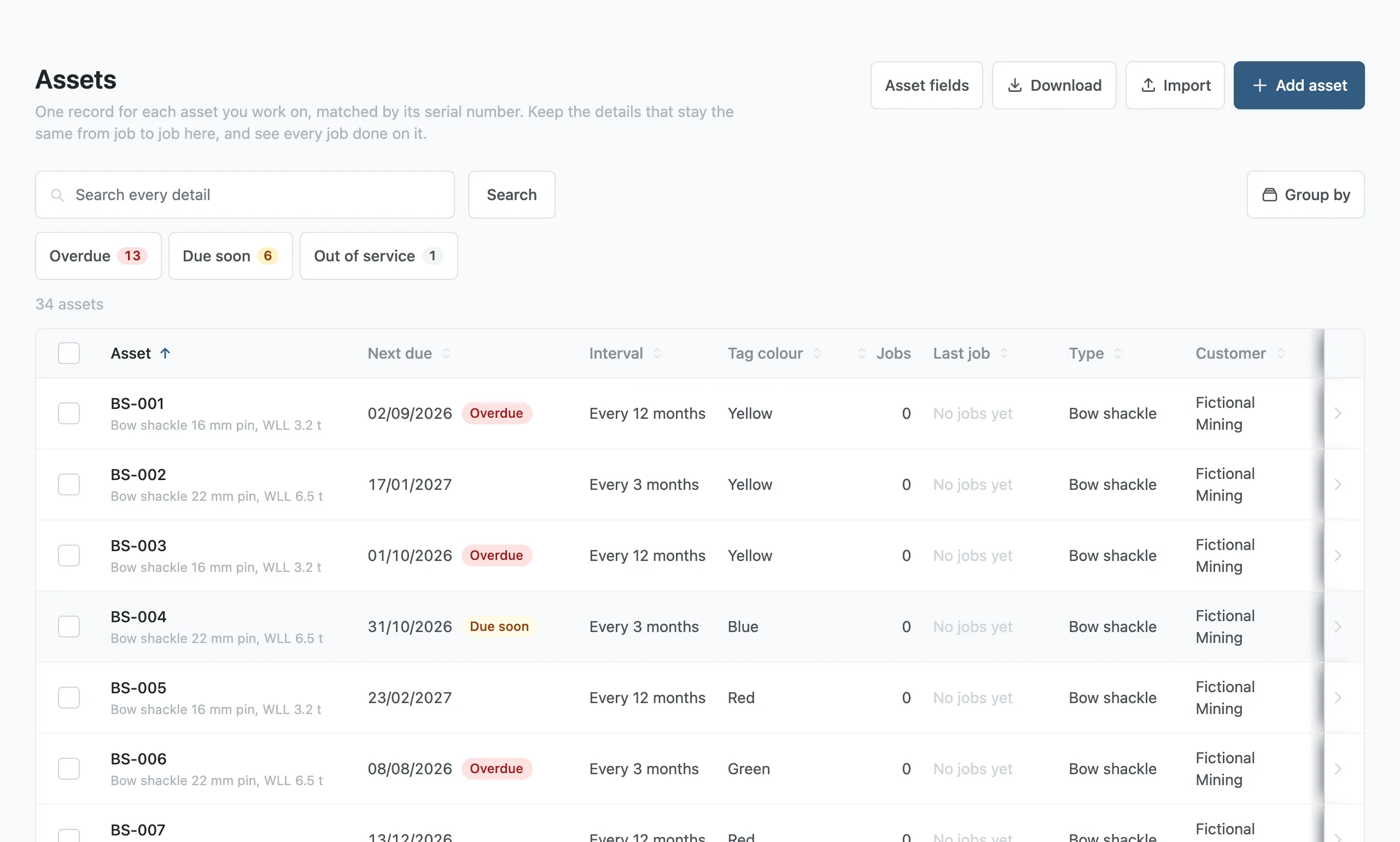Image resolution: width=1400 pixels, height=842 pixels.
Task: Tick the checkbox for BS-002
Action: [69, 484]
